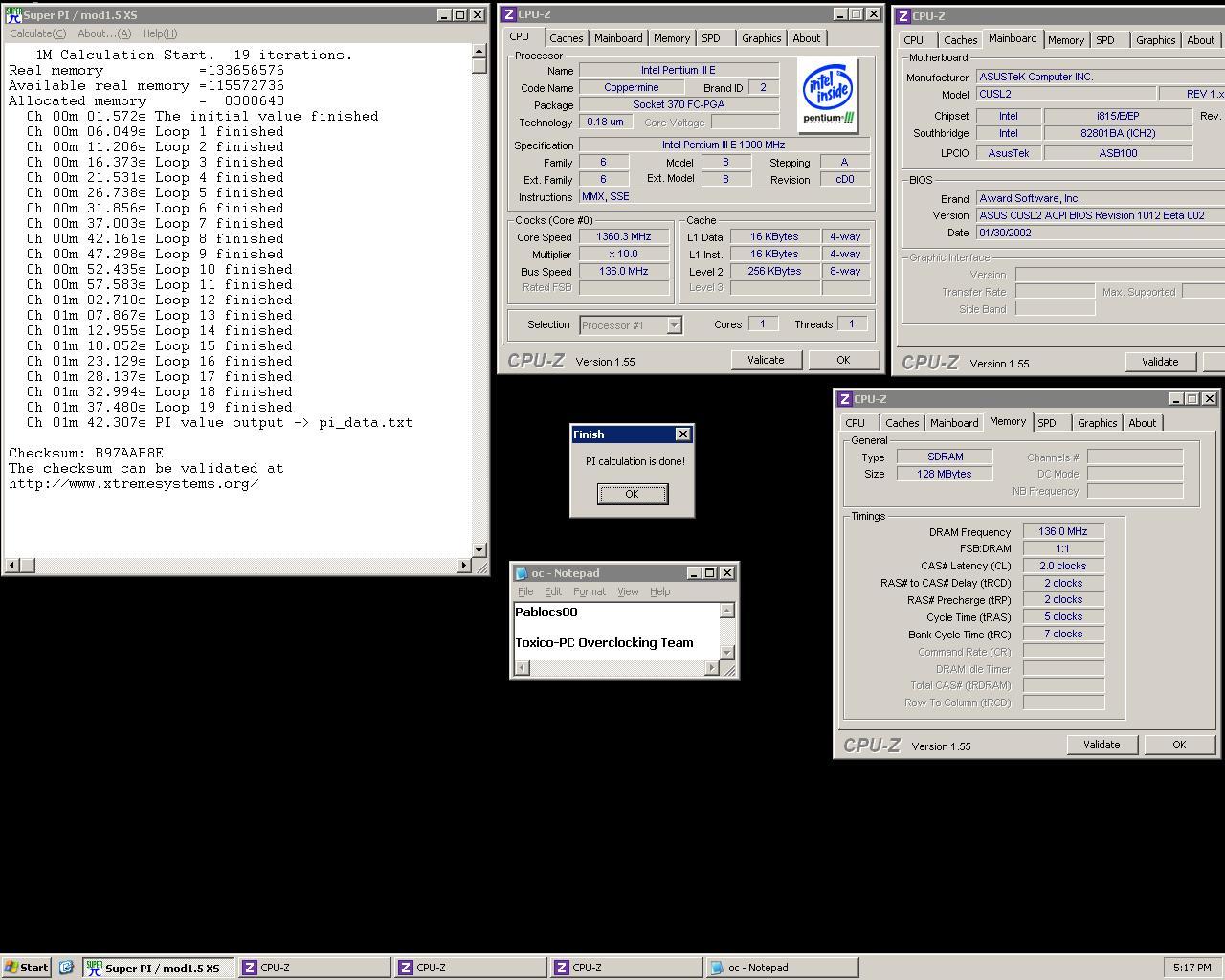Image resolution: width=1225 pixels, height=980 pixels.
Task: Activate the first CPU-Z taskbar button
Action: pos(314,968)
